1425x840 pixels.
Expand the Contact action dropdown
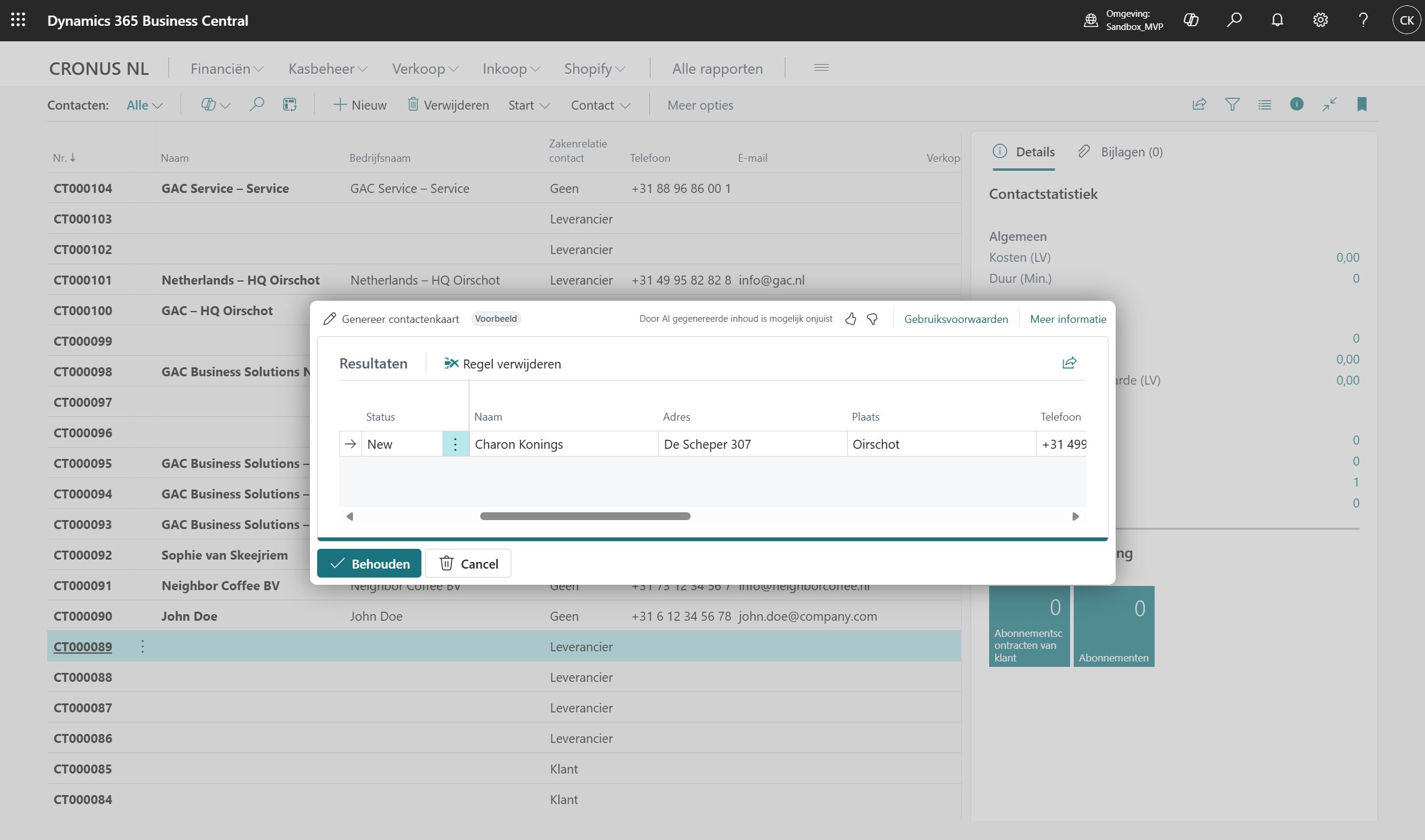(x=600, y=105)
